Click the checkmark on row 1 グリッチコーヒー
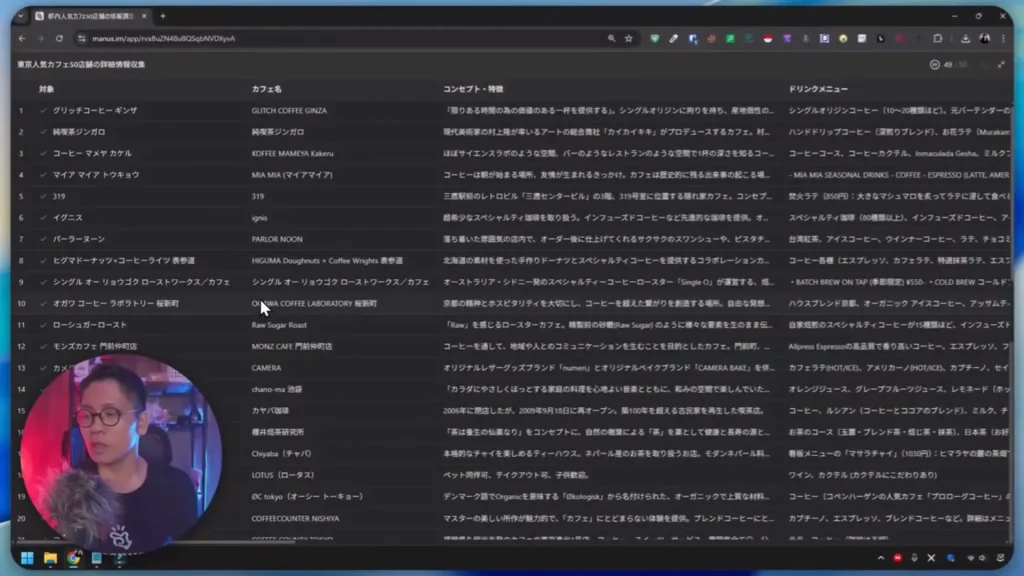This screenshot has height=576, width=1024. (43, 110)
